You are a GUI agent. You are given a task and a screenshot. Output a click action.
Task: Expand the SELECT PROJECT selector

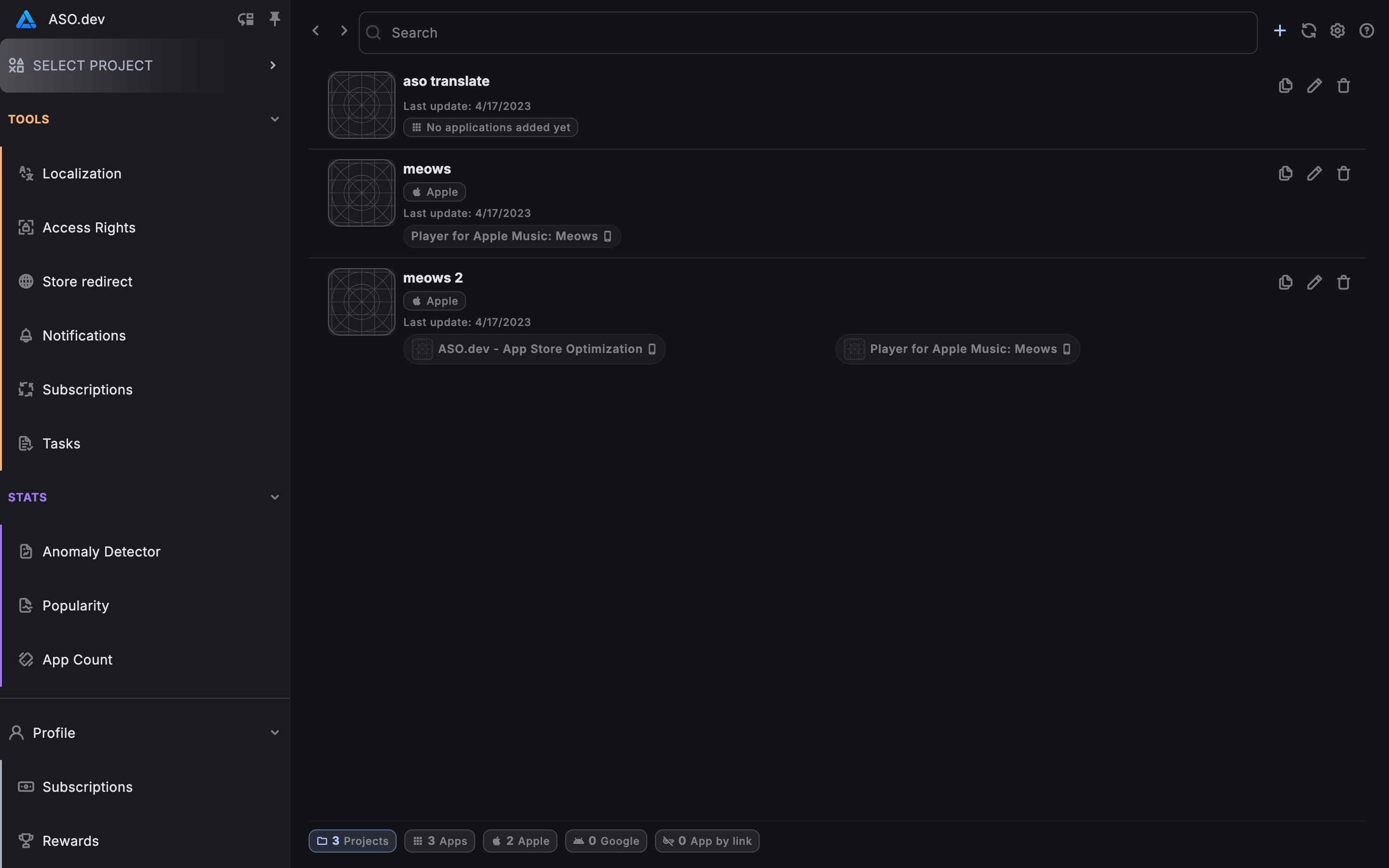(144, 66)
